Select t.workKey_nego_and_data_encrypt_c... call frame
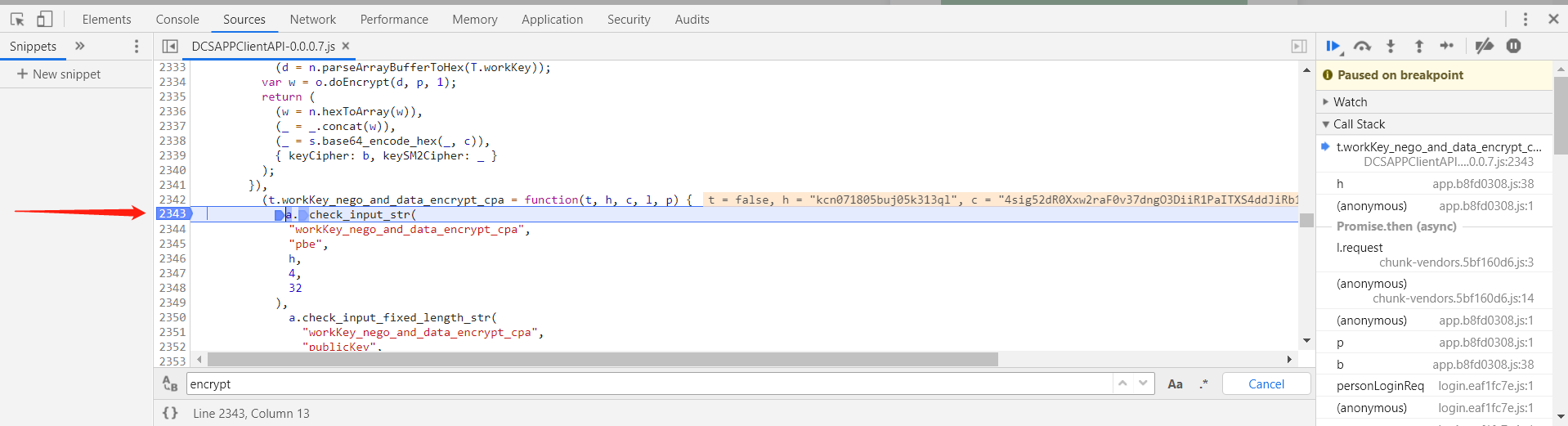The image size is (1568, 426). click(x=1434, y=154)
